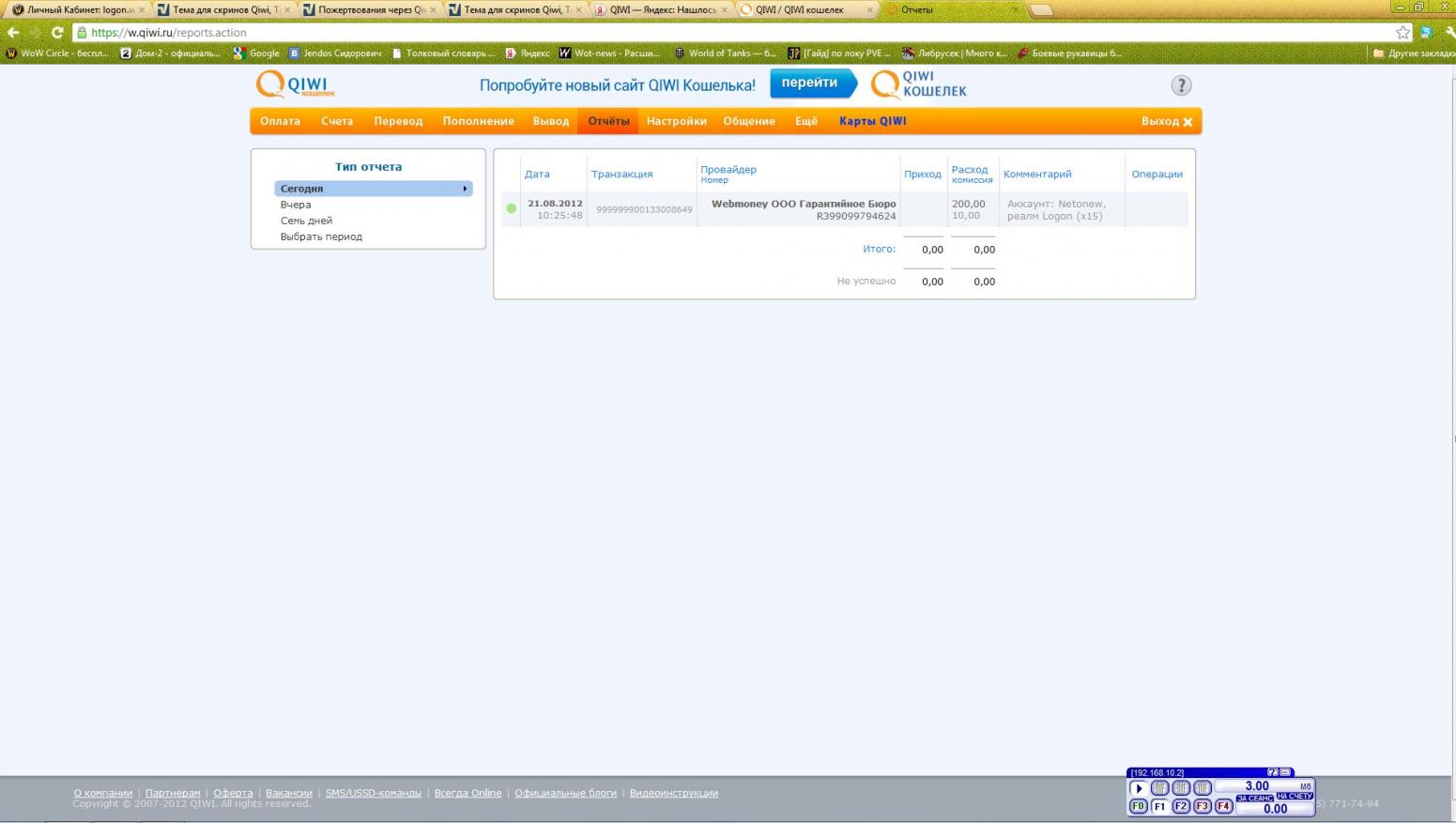This screenshot has height=823, width=1456.
Task: Click the browser back arrow
Action: tap(14, 33)
